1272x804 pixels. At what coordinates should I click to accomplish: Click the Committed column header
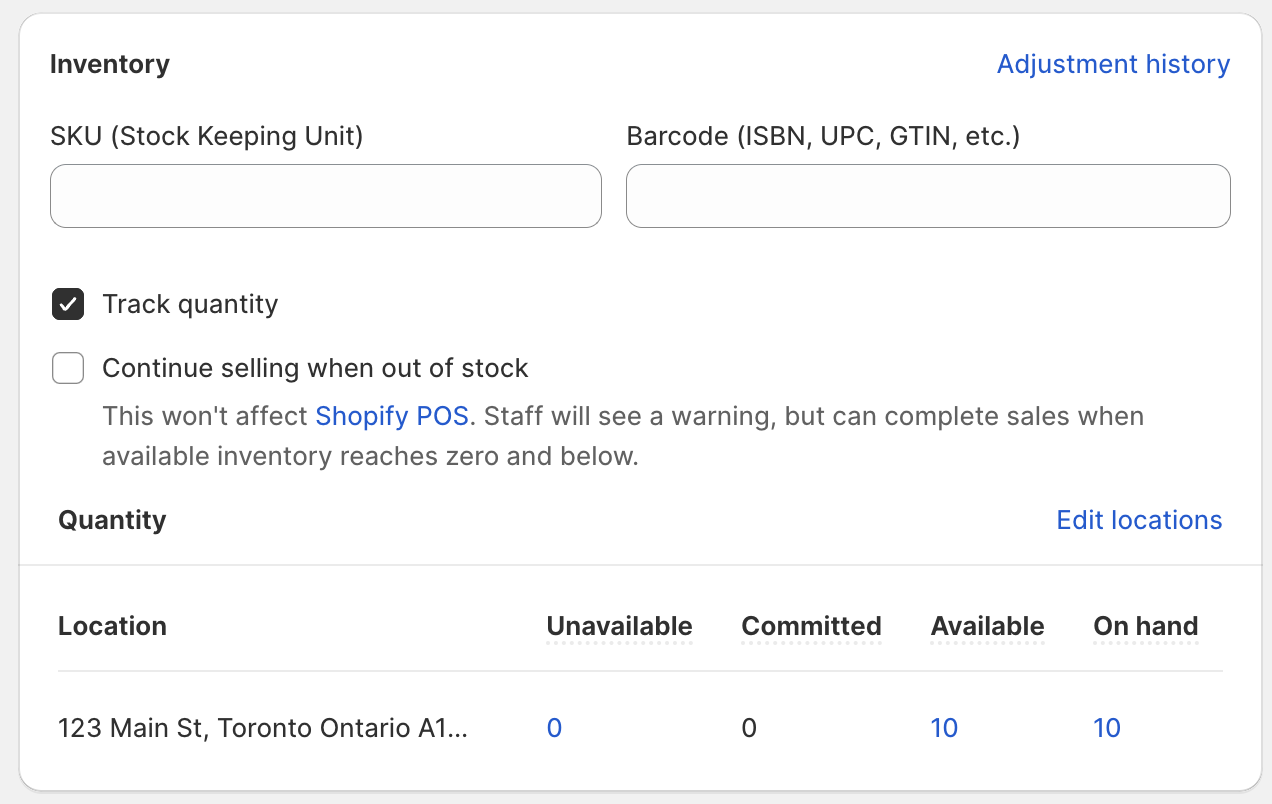811,626
